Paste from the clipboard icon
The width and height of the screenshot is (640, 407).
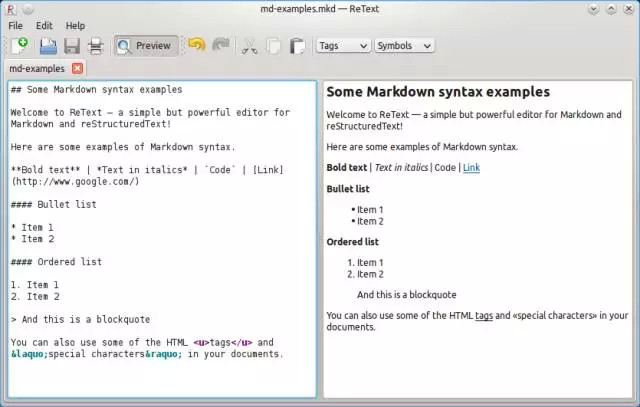298,46
